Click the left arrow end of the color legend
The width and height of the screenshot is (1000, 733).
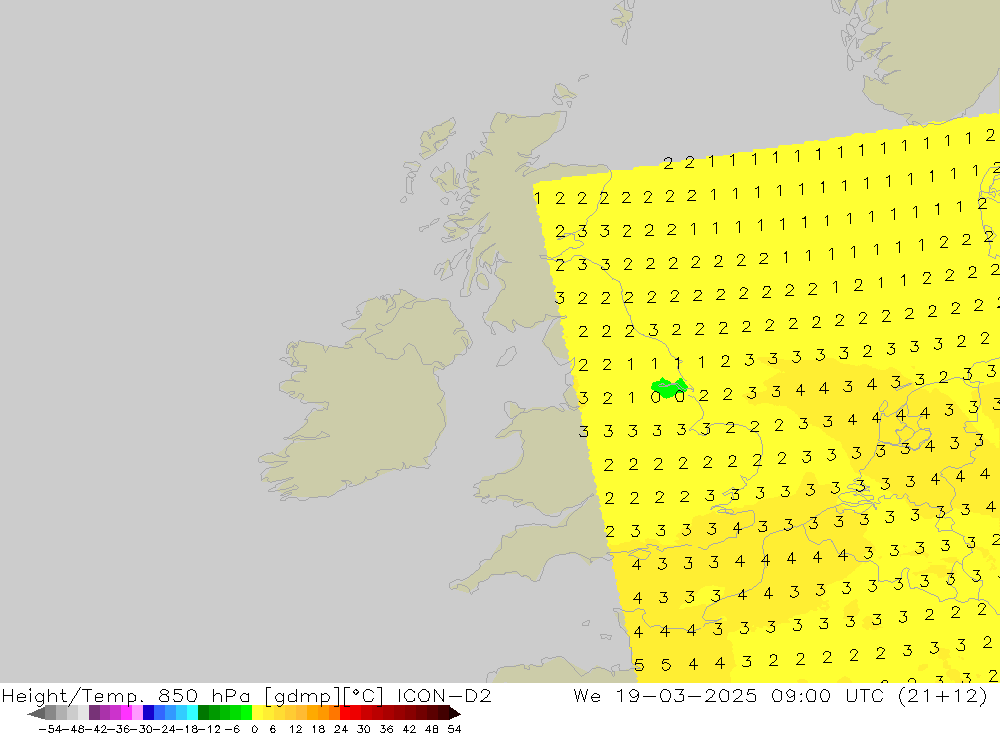click(x=36, y=713)
